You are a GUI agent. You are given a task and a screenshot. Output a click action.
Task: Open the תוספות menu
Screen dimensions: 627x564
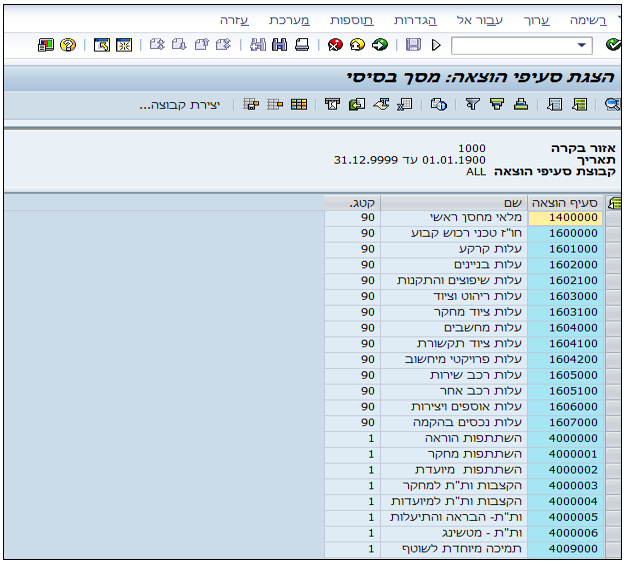351,20
